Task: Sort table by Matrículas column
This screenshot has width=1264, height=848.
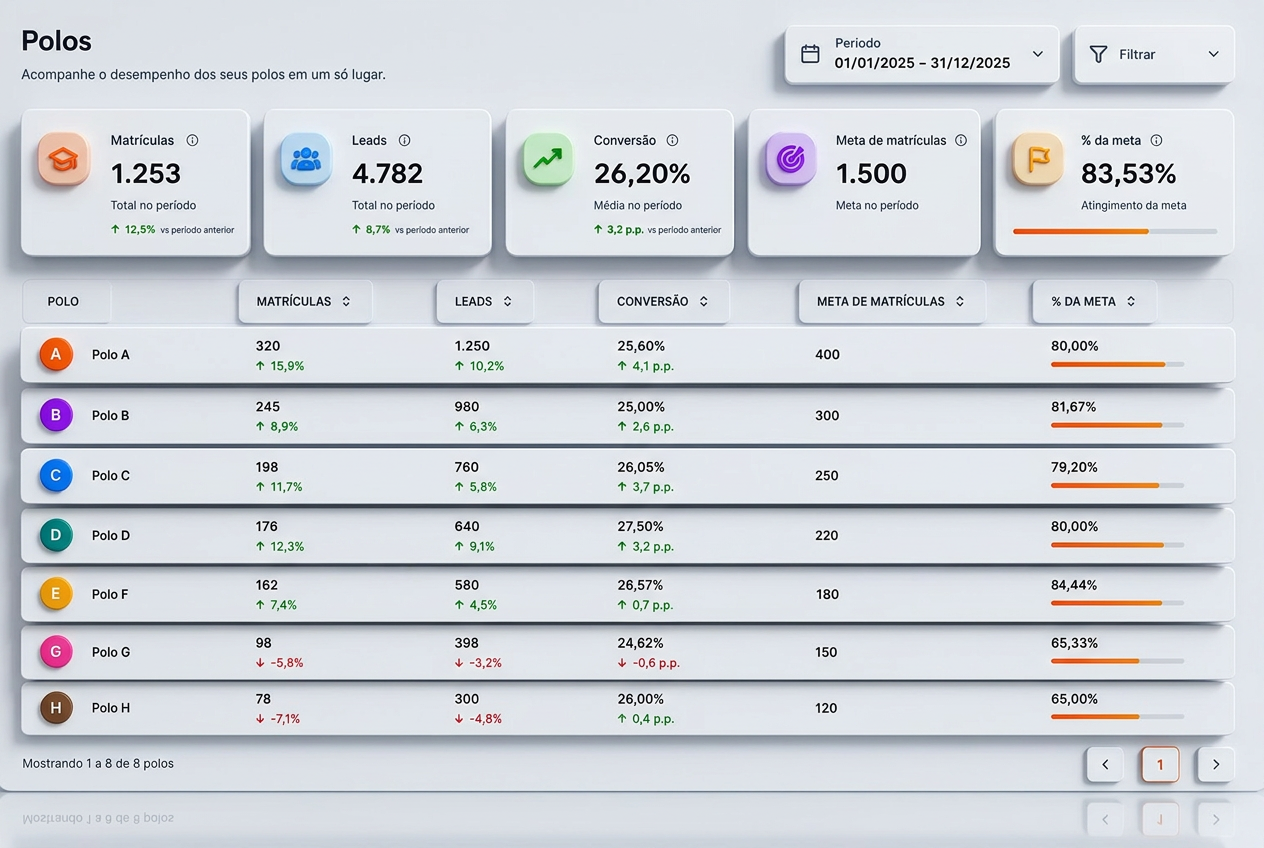Action: click(305, 301)
